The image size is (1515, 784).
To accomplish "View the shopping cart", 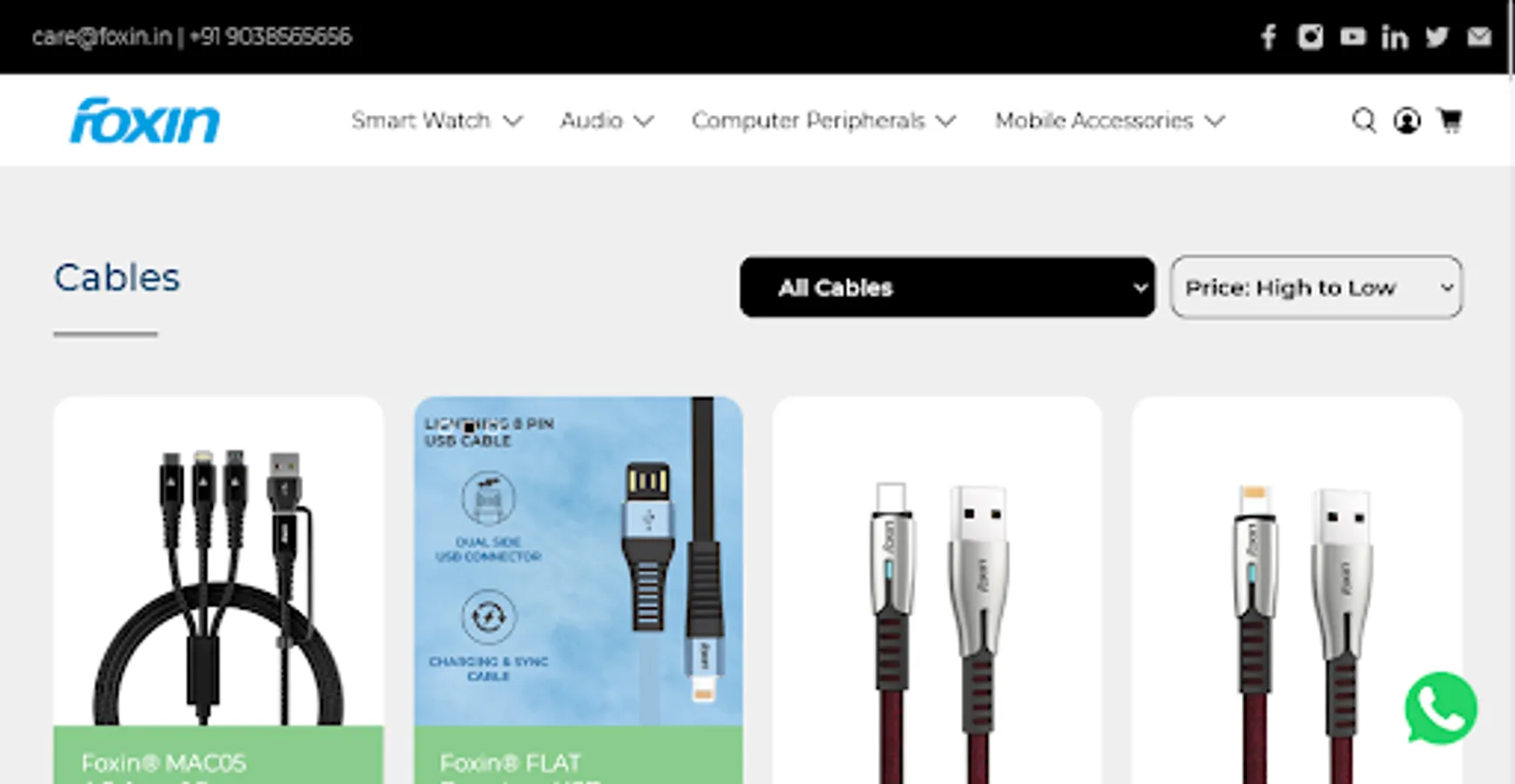I will (1451, 120).
